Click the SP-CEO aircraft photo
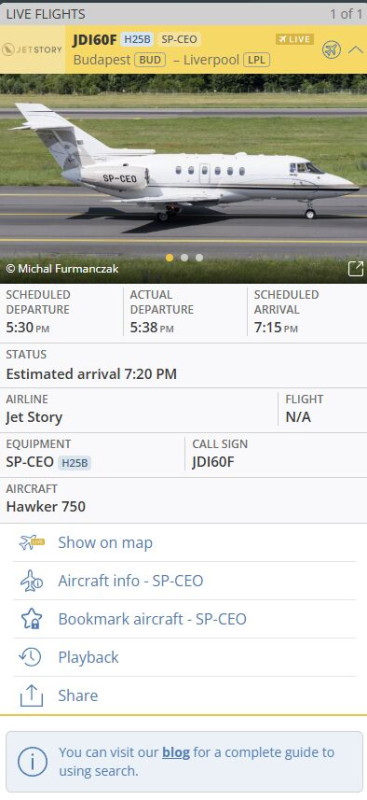The width and height of the screenshot is (367, 800). click(183, 179)
